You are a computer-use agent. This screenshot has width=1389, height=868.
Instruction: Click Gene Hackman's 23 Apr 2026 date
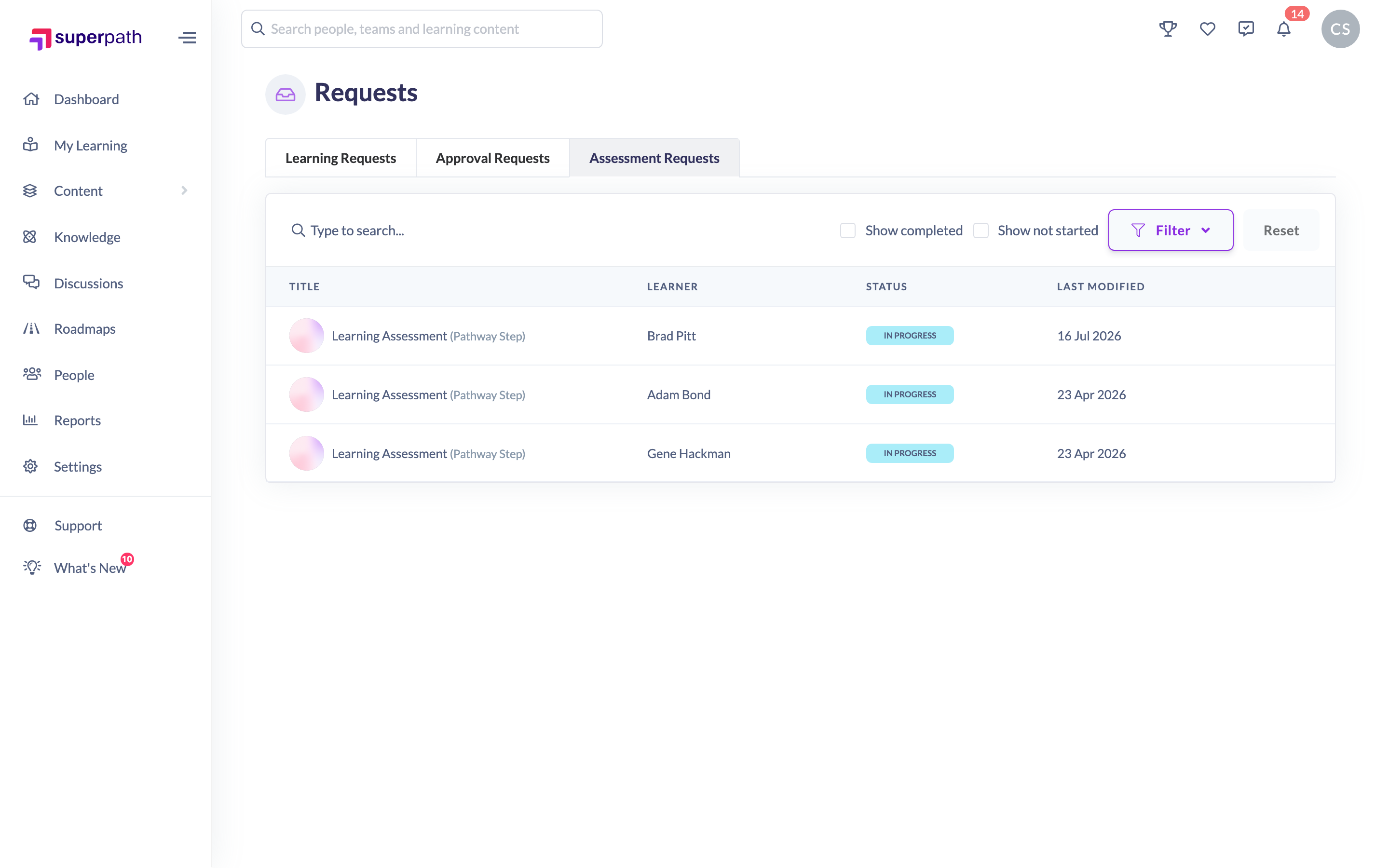(x=1091, y=453)
